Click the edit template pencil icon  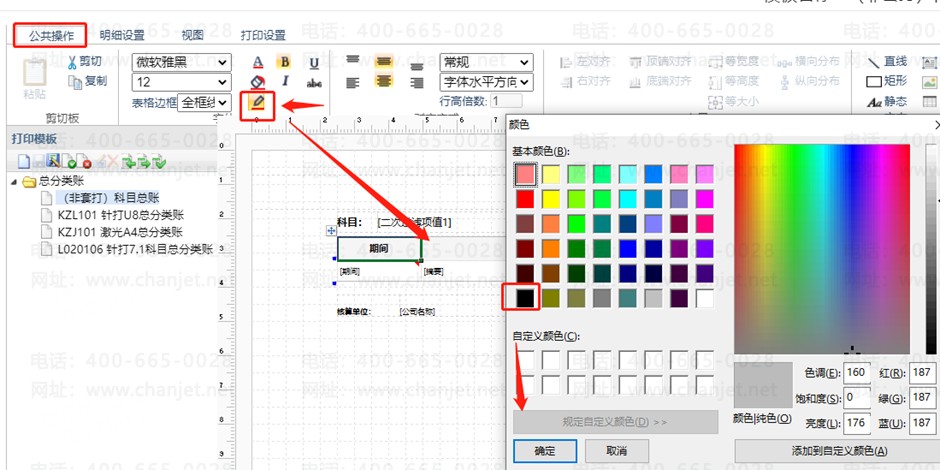point(54,160)
